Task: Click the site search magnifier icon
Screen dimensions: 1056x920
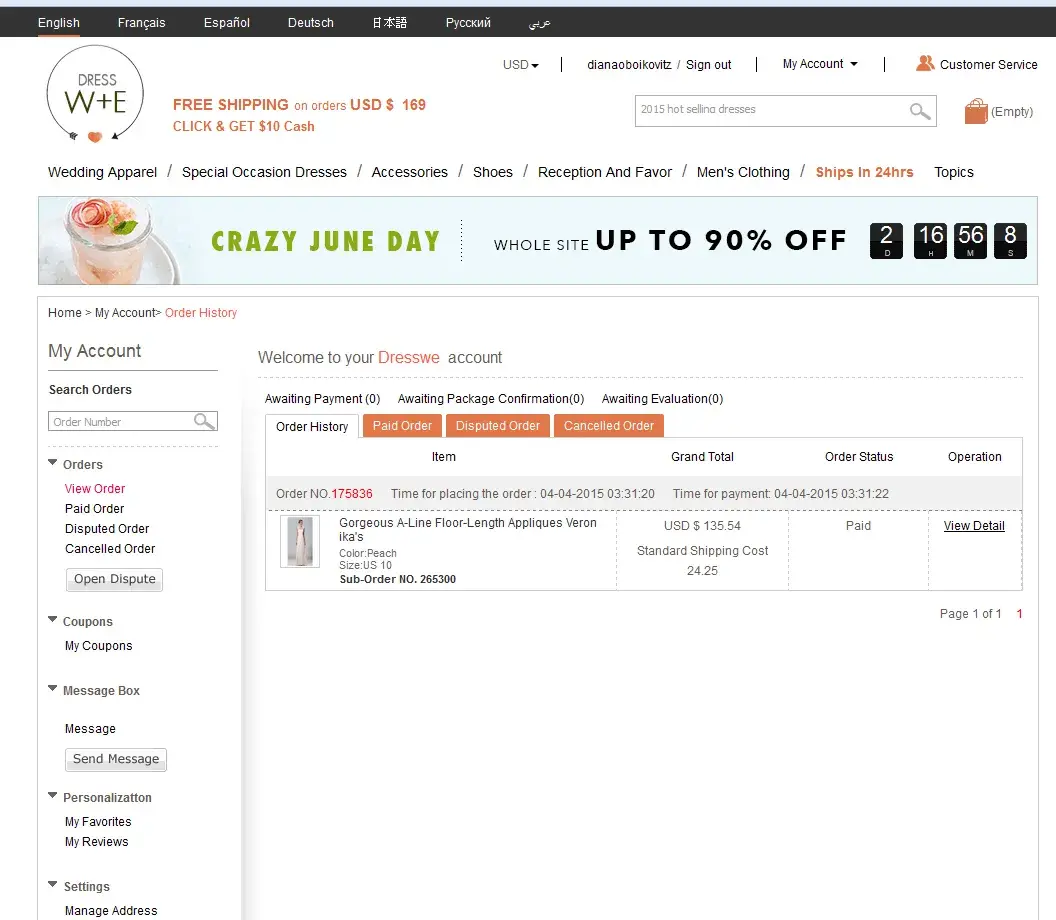Action: point(919,110)
